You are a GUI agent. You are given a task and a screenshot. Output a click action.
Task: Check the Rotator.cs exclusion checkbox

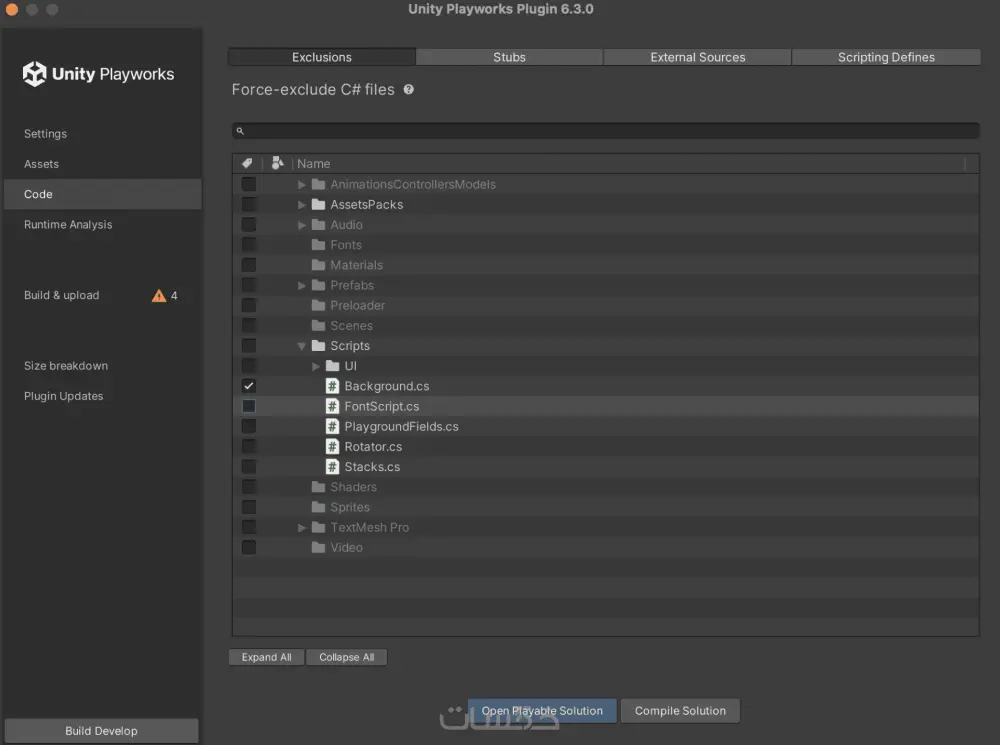click(249, 446)
